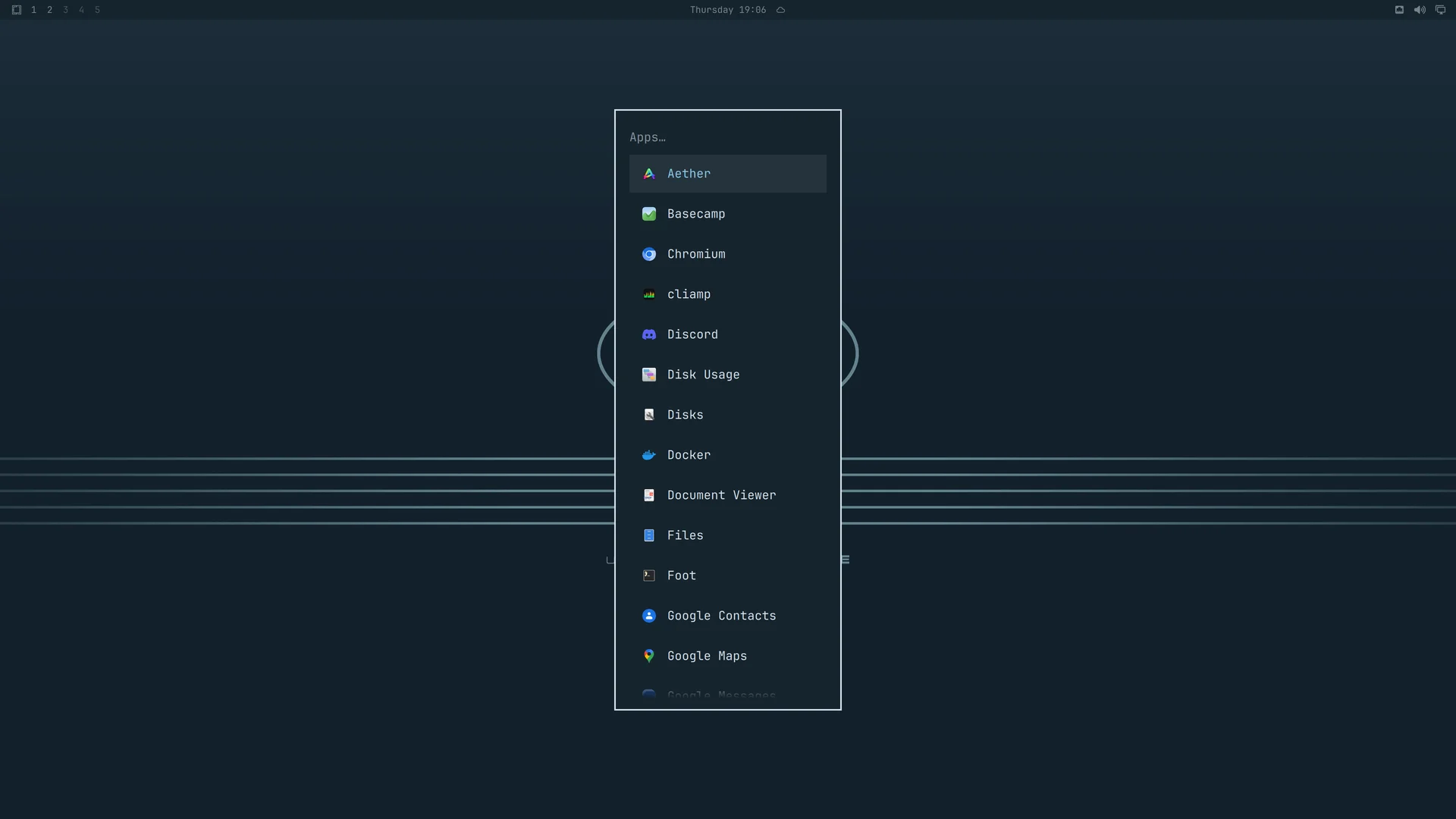The image size is (1456, 819).
Task: Focus the Apps search field
Action: tap(727, 137)
